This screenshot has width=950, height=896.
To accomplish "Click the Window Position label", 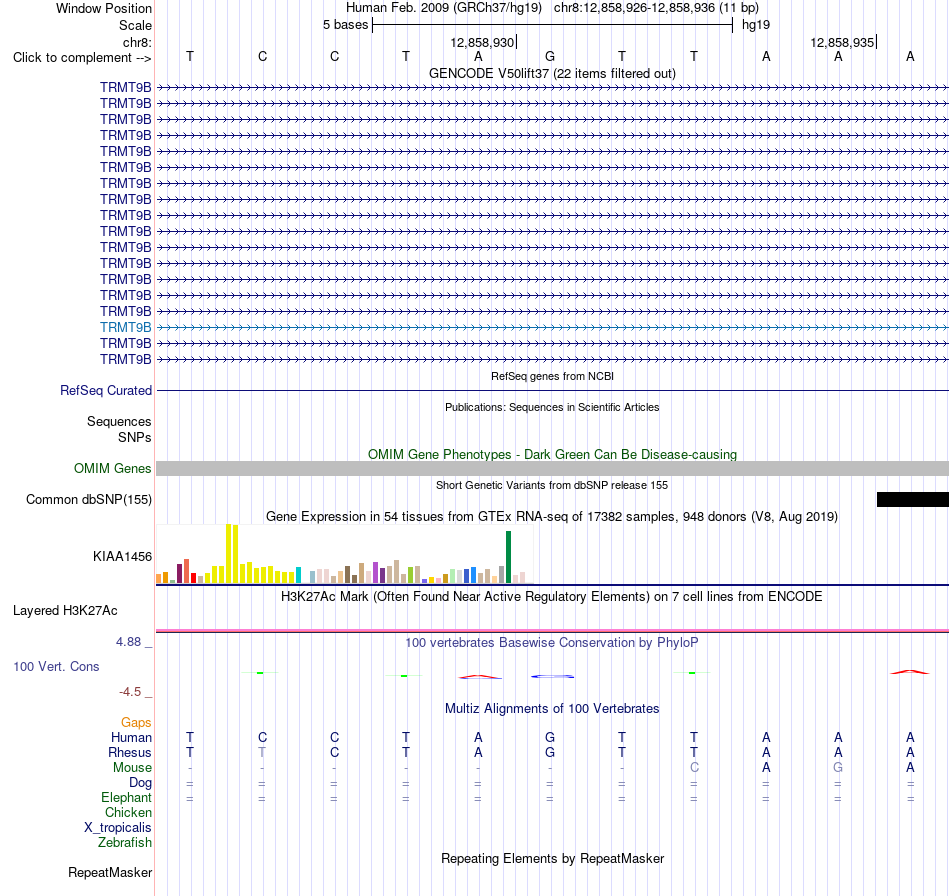I will 104,8.
